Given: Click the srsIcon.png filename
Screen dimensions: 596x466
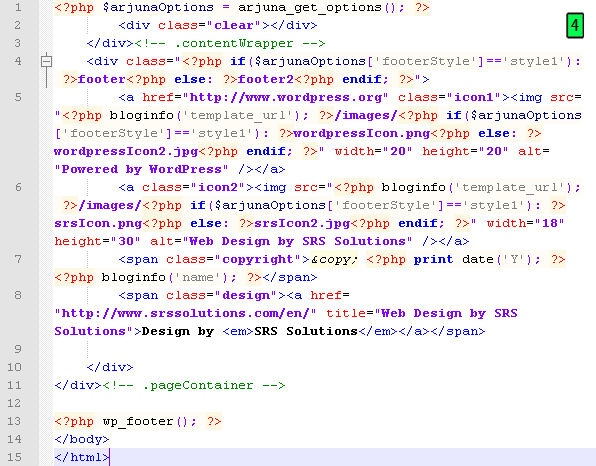Looking at the screenshot, I should point(98,223).
